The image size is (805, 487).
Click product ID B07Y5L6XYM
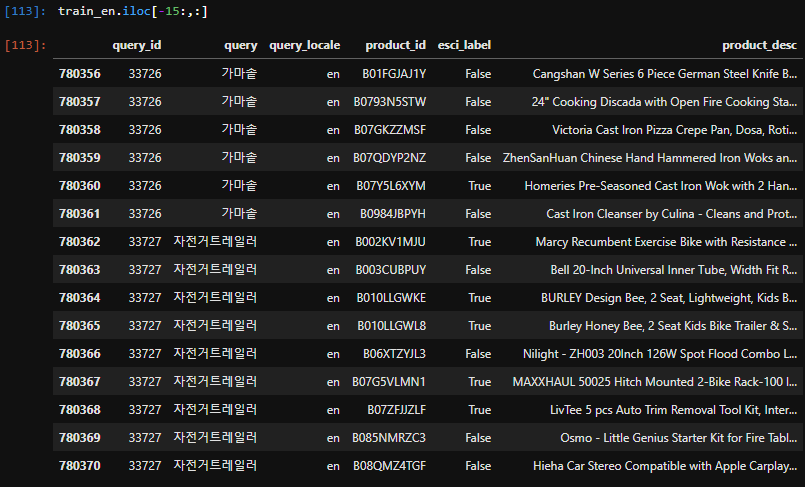[391, 186]
